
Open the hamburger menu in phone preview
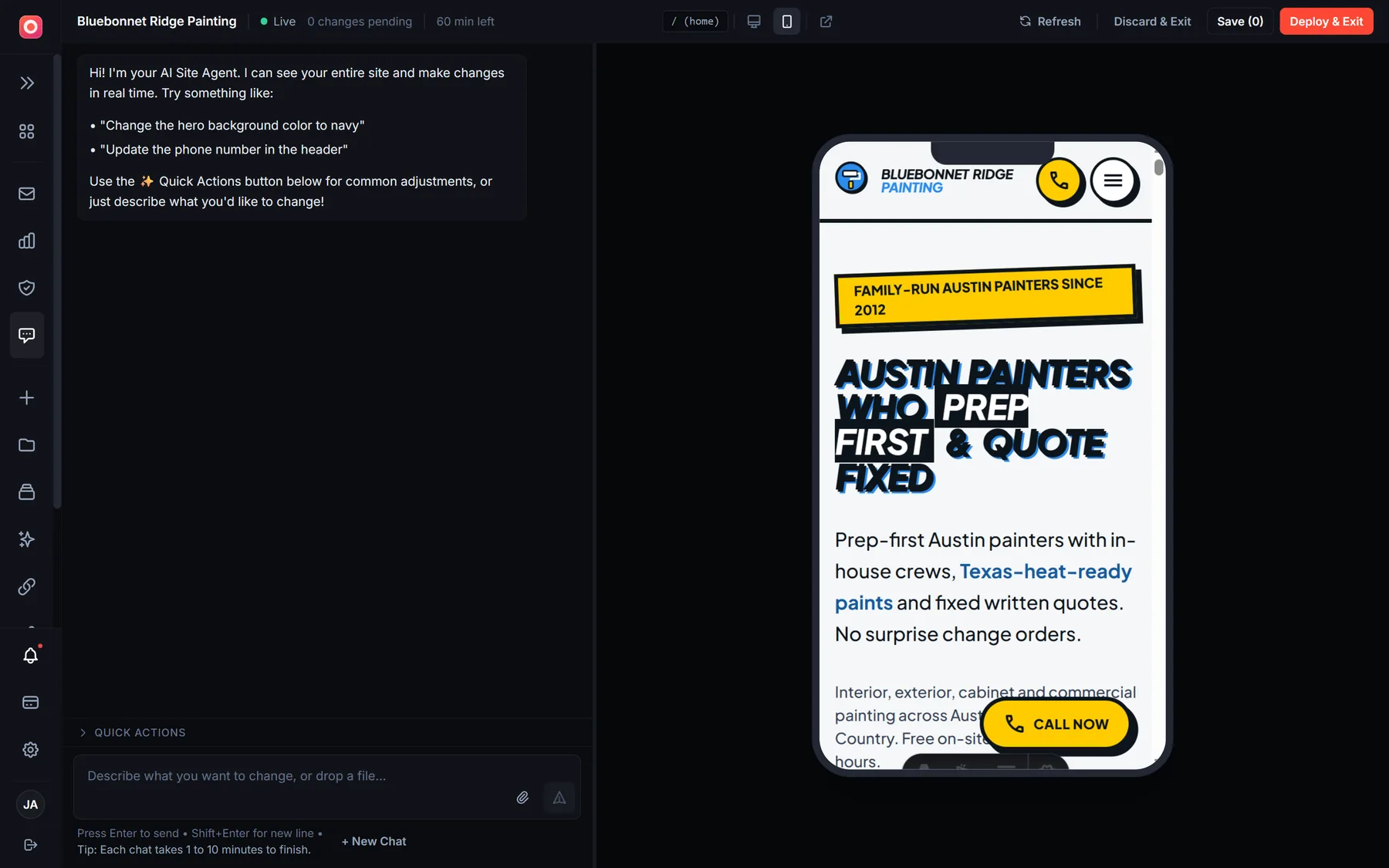[1113, 181]
